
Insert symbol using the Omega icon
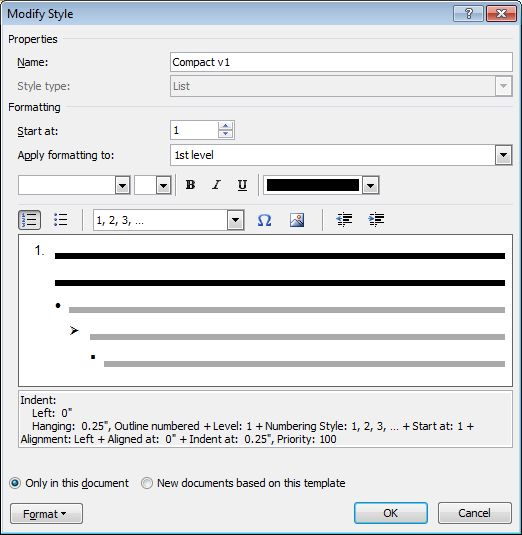pyautogui.click(x=264, y=220)
